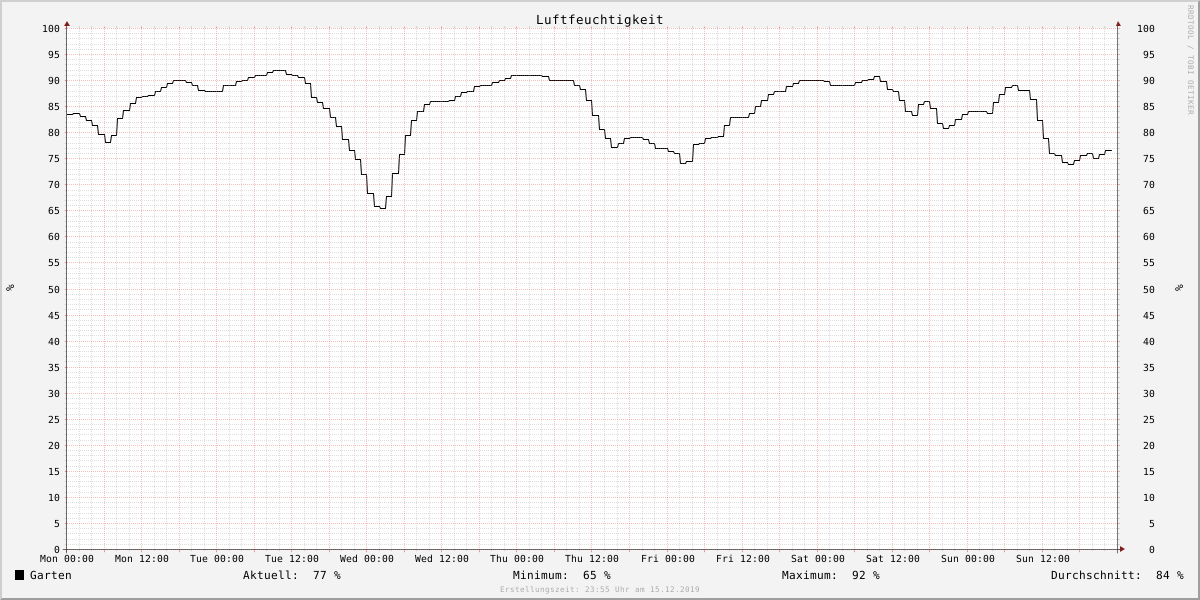Click the Sat 00:00 time axis label
This screenshot has height=600, width=1200.
818,559
